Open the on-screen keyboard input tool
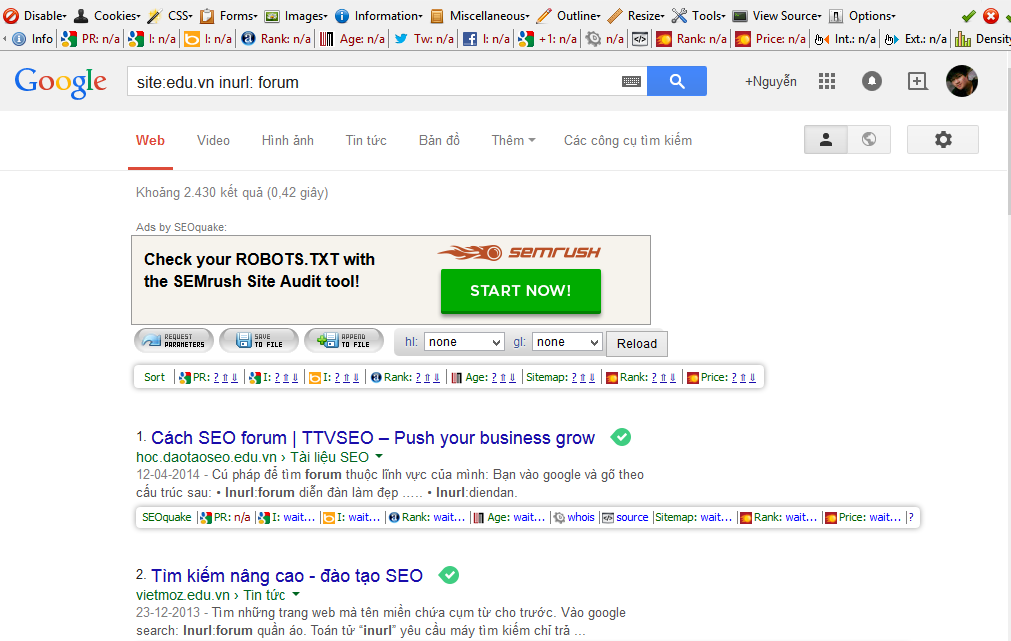This screenshot has height=641, width=1011. (x=631, y=81)
